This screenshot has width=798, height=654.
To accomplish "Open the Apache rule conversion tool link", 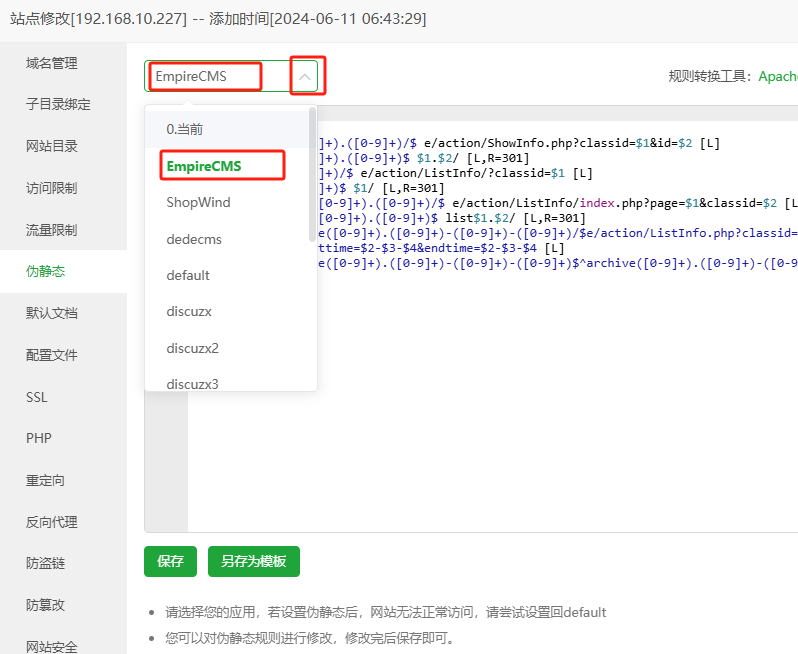I will pyautogui.click(x=778, y=76).
